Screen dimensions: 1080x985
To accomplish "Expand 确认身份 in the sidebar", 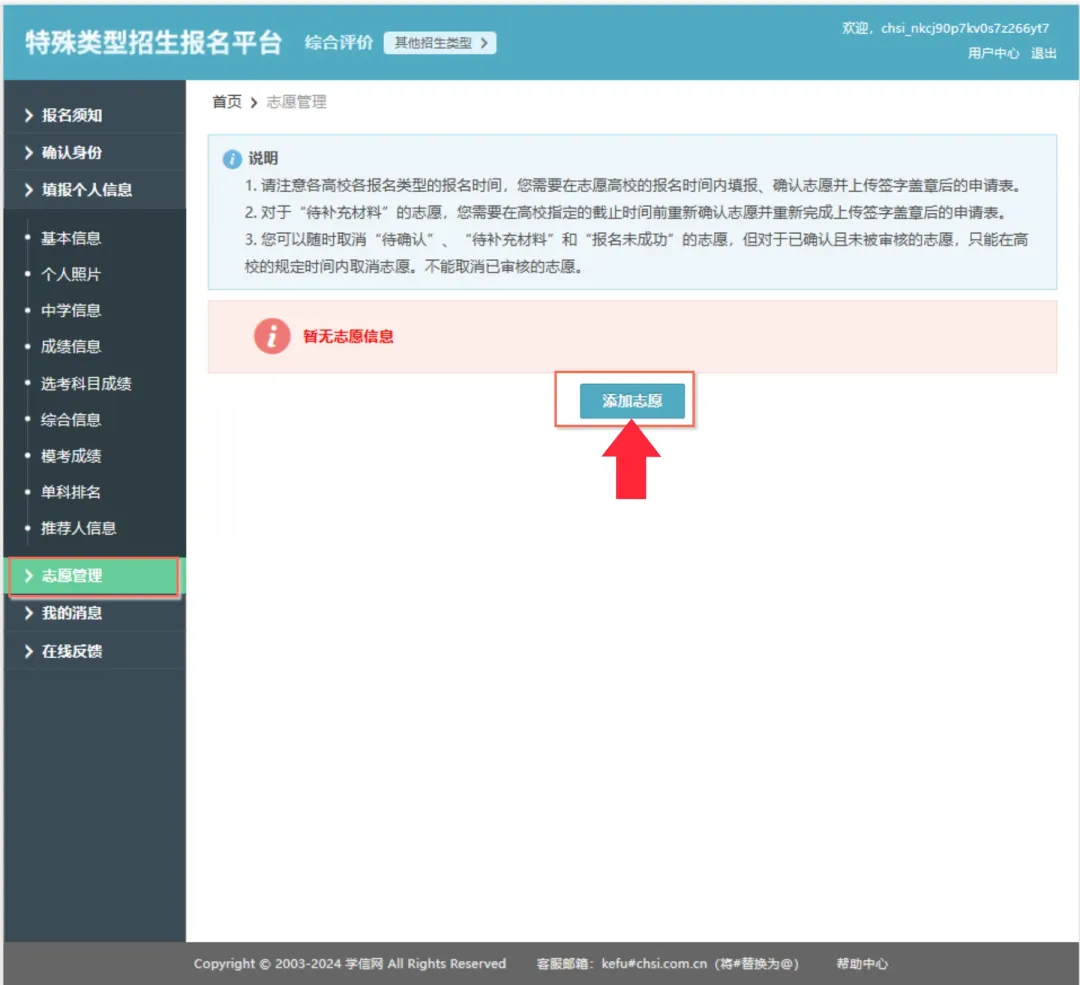I will coord(95,152).
